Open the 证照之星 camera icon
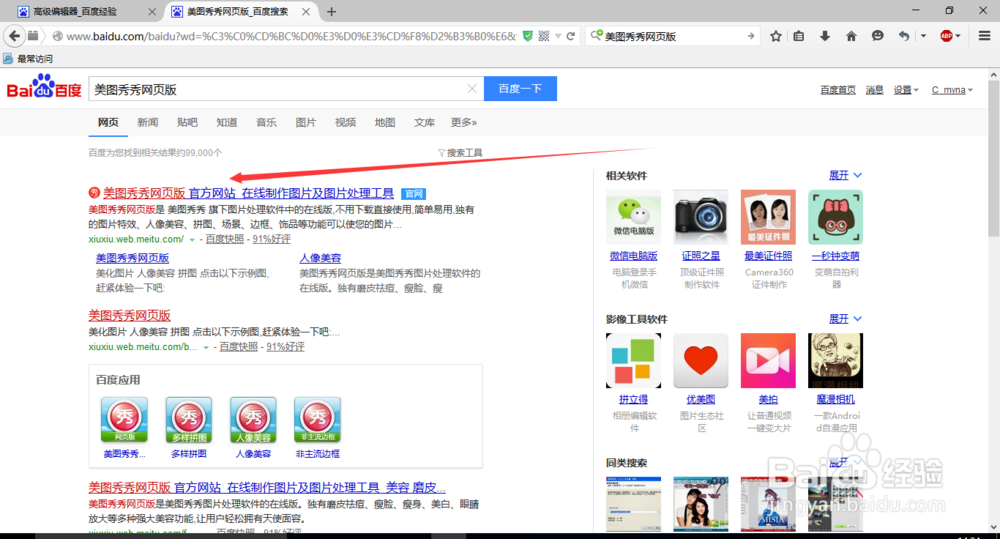 pos(701,217)
